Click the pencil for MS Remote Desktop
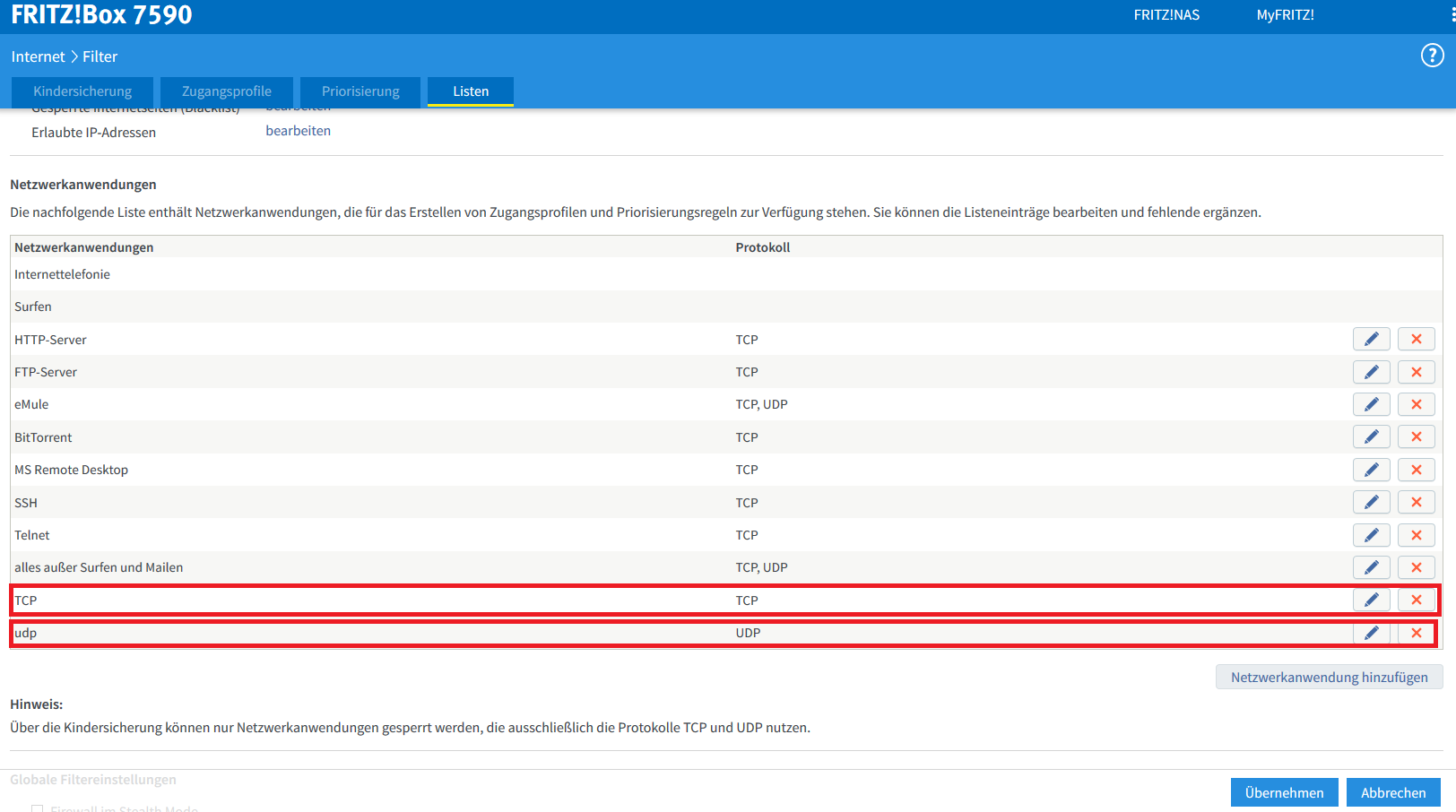The width and height of the screenshot is (1456, 812). [x=1371, y=470]
